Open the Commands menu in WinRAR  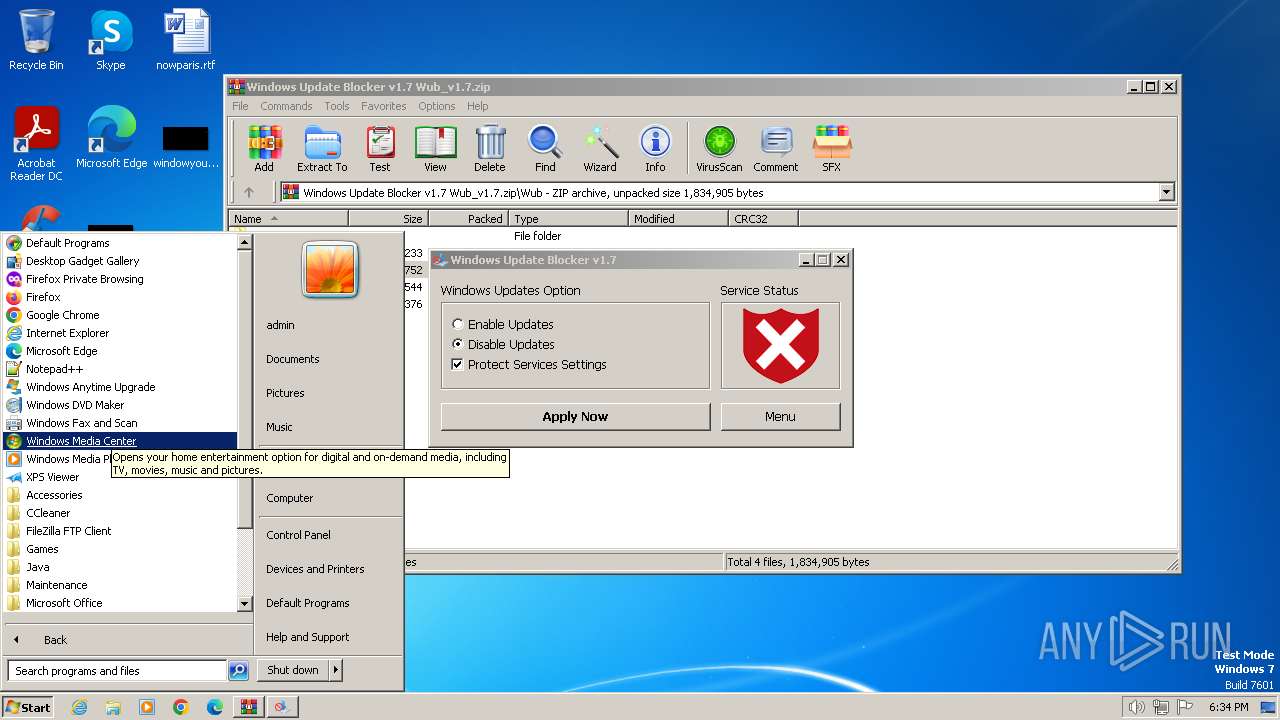pos(286,106)
